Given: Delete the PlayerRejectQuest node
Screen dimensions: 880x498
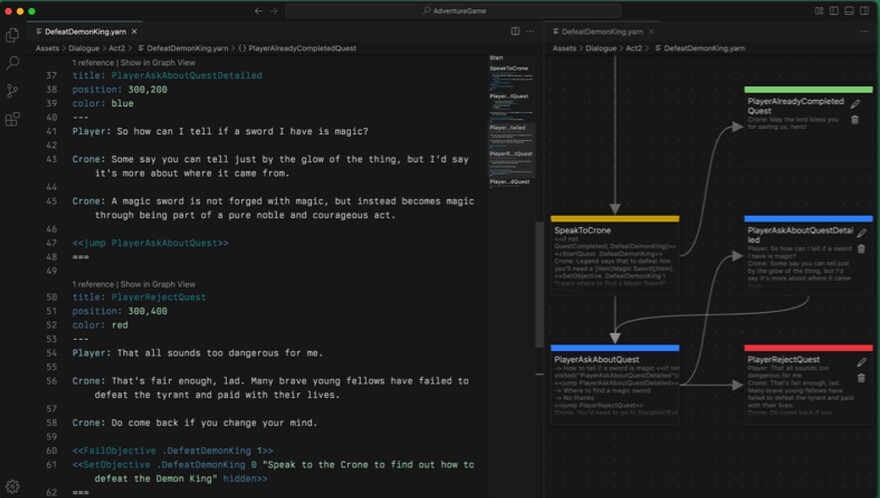Looking at the screenshot, I should pos(861,378).
